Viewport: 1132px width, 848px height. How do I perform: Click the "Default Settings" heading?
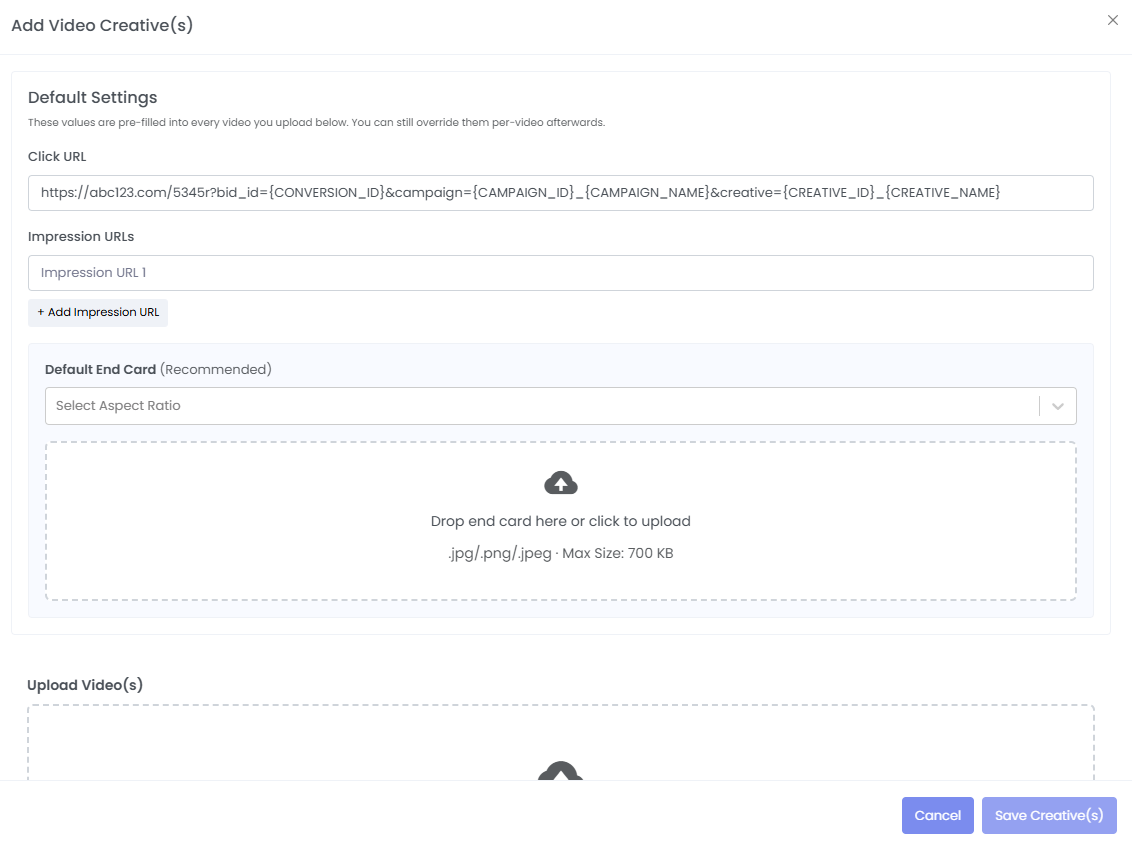pyautogui.click(x=93, y=98)
